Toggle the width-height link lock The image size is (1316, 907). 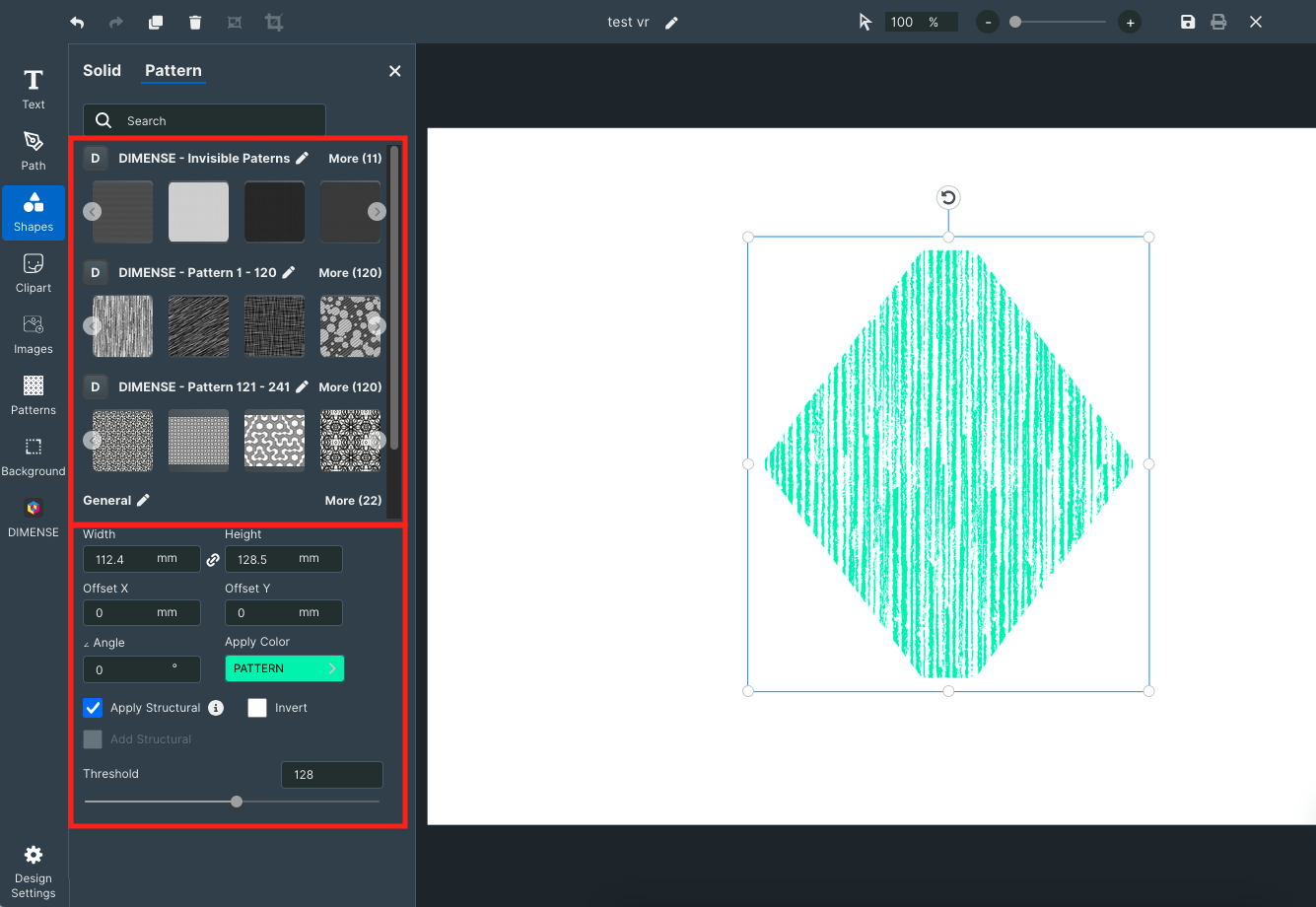pyautogui.click(x=213, y=560)
